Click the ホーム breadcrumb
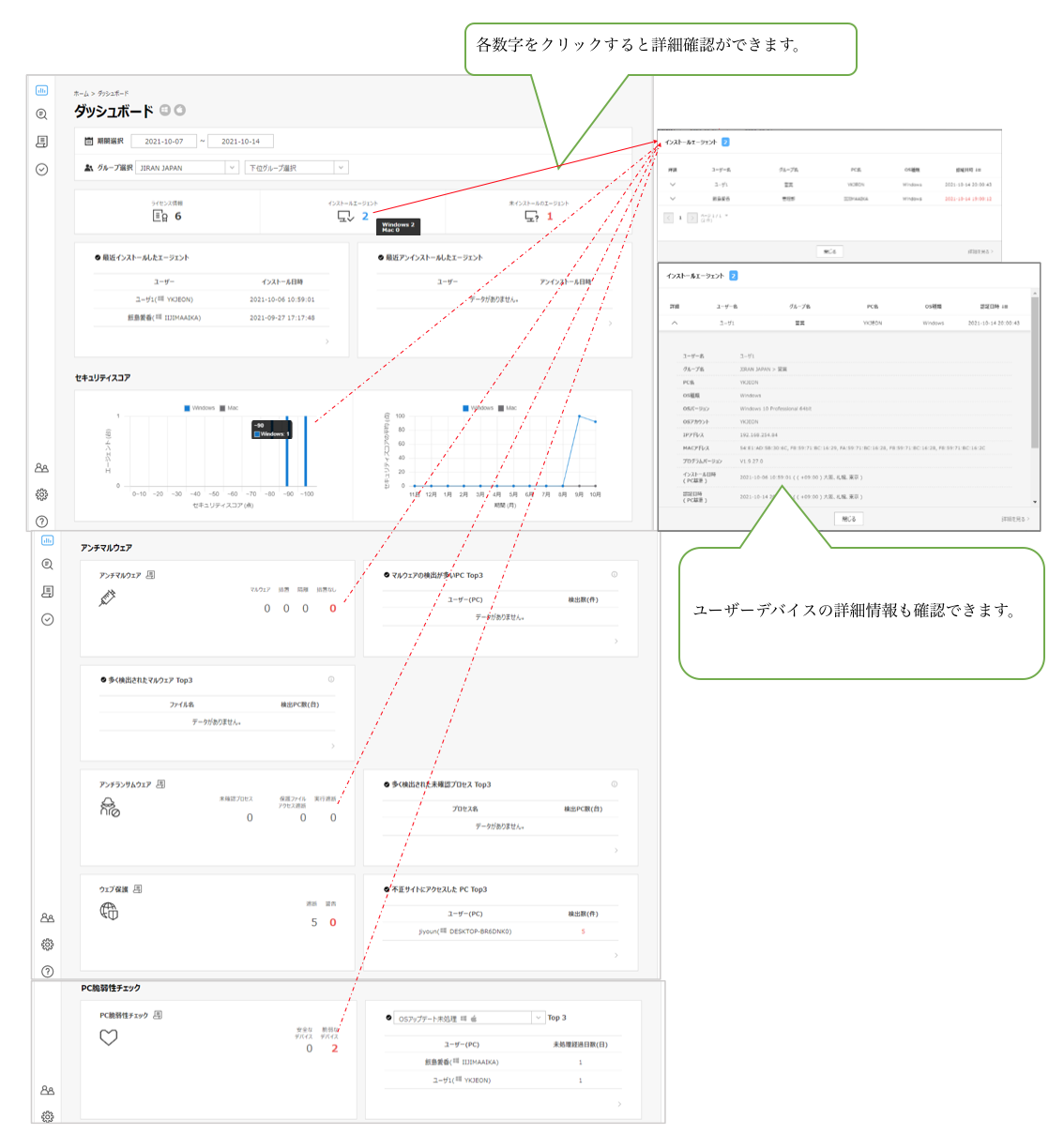1064x1135 pixels. [81, 94]
